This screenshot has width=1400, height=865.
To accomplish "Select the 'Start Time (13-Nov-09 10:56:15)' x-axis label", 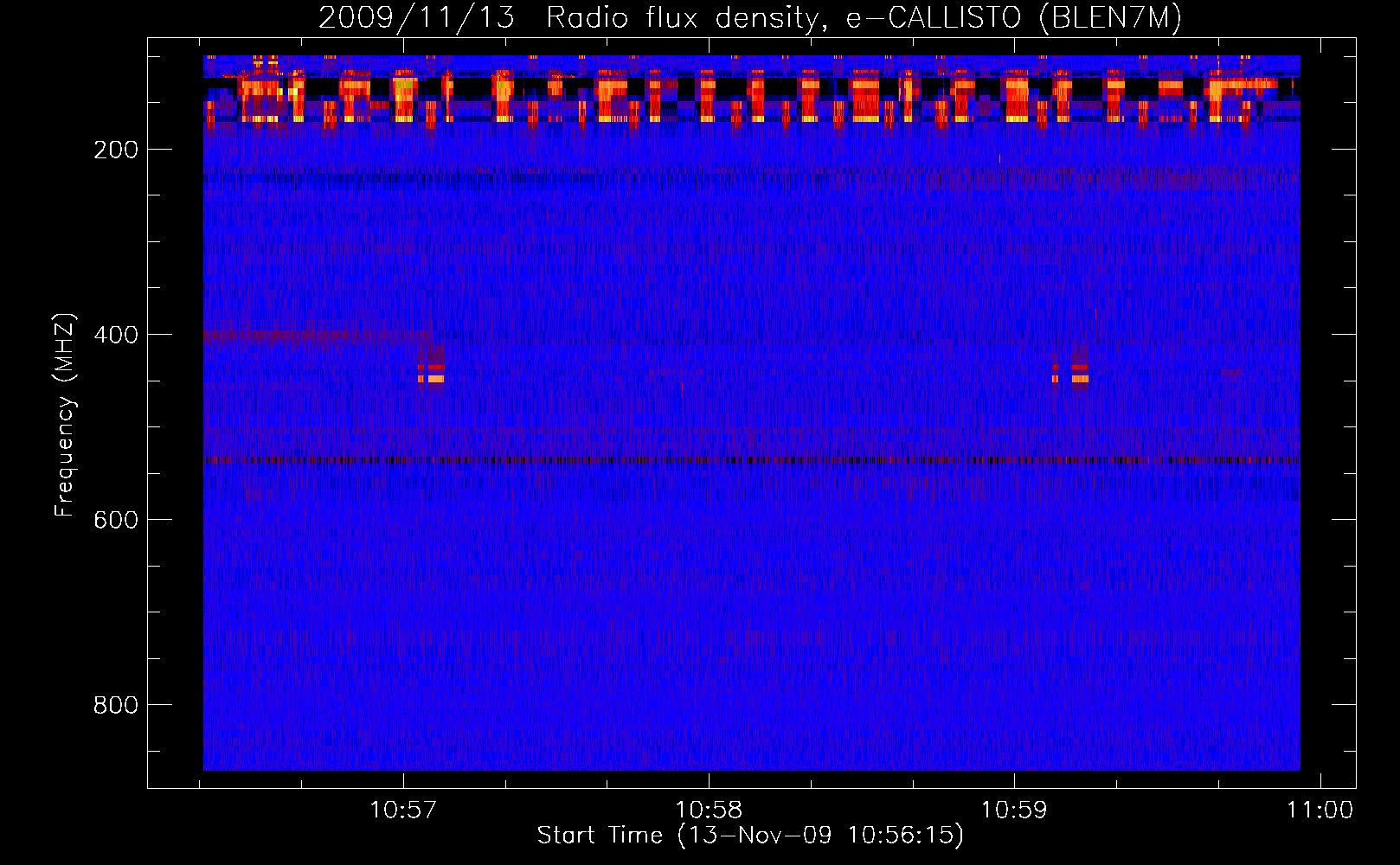I will [750, 836].
